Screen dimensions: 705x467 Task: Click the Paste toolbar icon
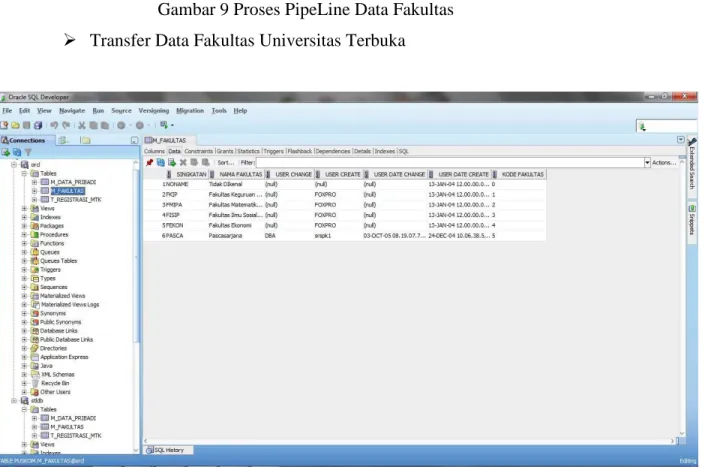tap(105, 125)
